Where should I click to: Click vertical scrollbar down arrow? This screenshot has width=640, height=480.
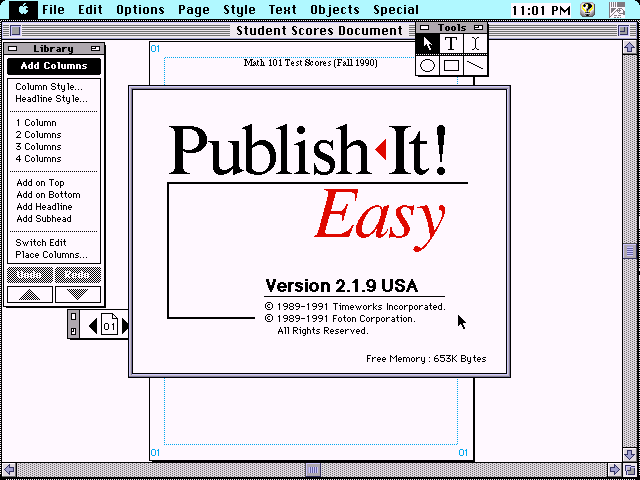click(x=629, y=455)
